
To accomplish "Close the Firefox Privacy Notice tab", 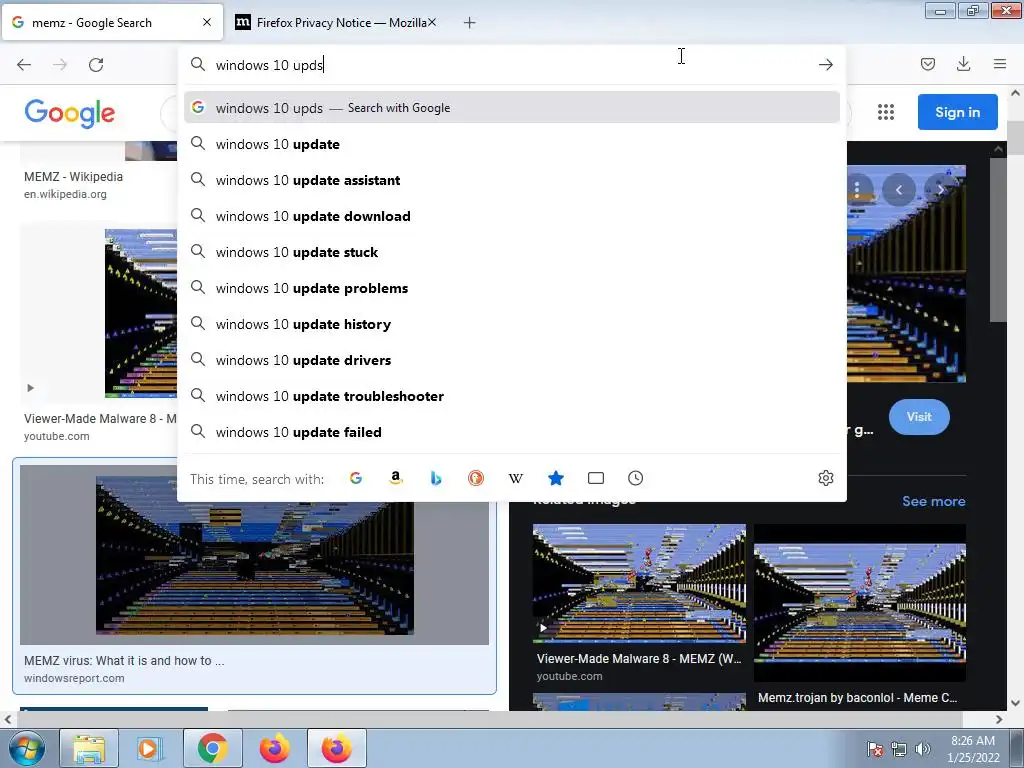I will (432, 22).
